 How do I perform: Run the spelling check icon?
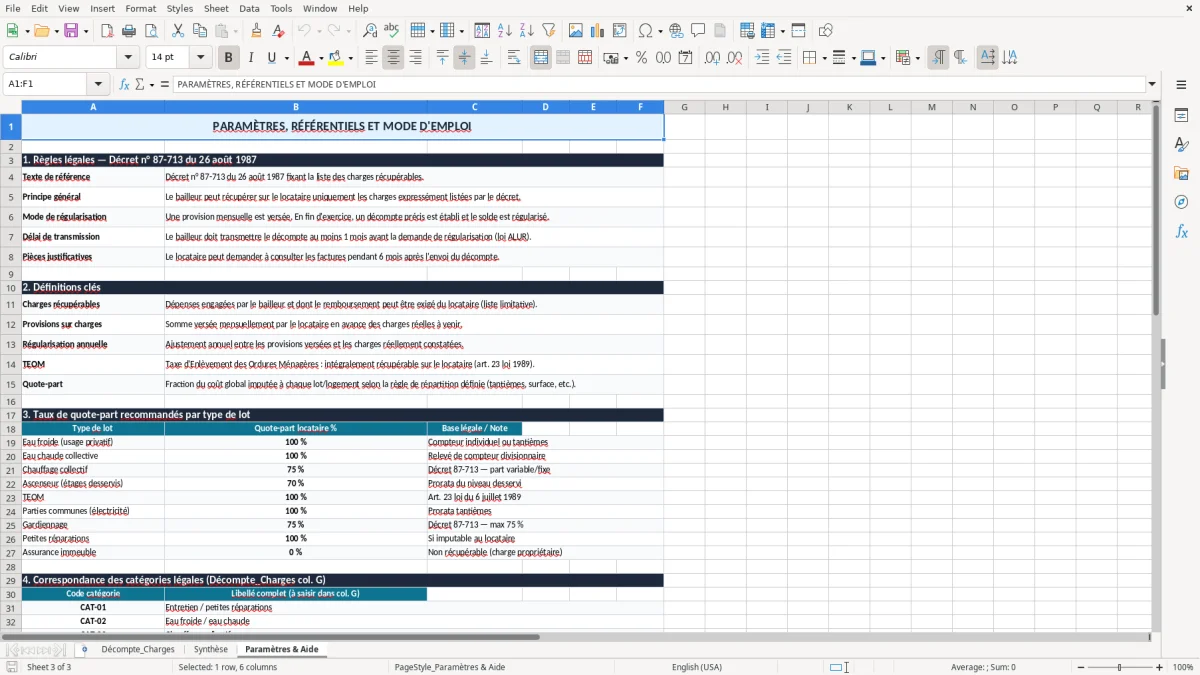pos(392,31)
